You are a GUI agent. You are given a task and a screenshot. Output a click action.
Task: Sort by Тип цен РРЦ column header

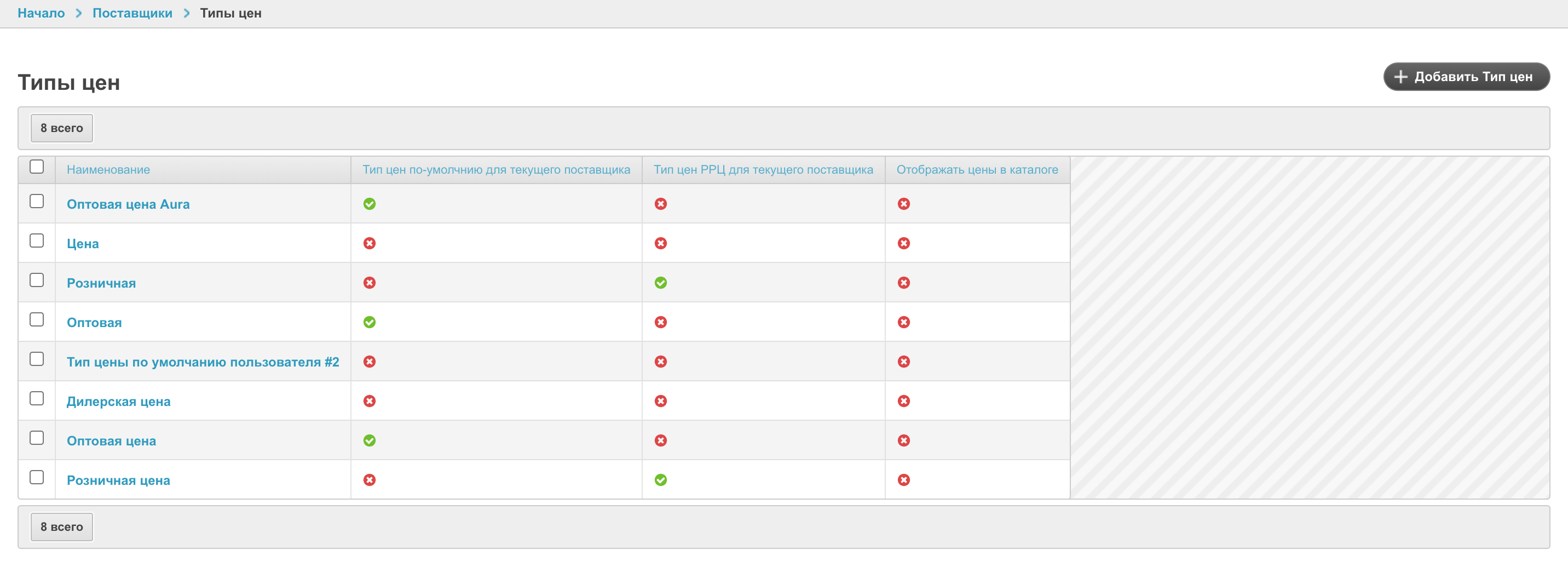pos(763,170)
